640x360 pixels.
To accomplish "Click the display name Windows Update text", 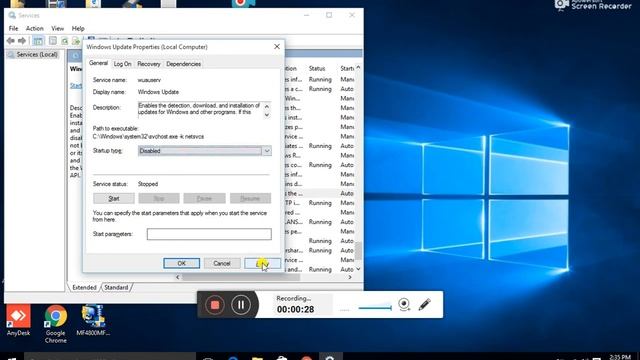I will tap(158, 92).
